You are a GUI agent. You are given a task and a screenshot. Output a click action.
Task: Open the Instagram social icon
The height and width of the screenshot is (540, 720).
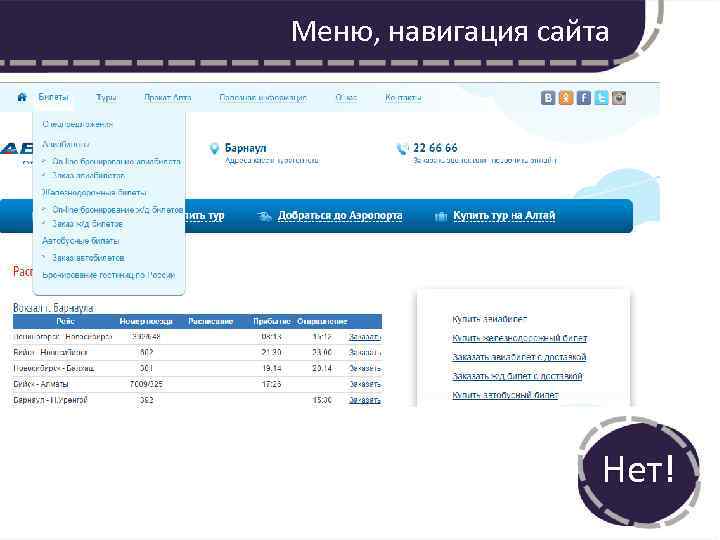pos(619,98)
